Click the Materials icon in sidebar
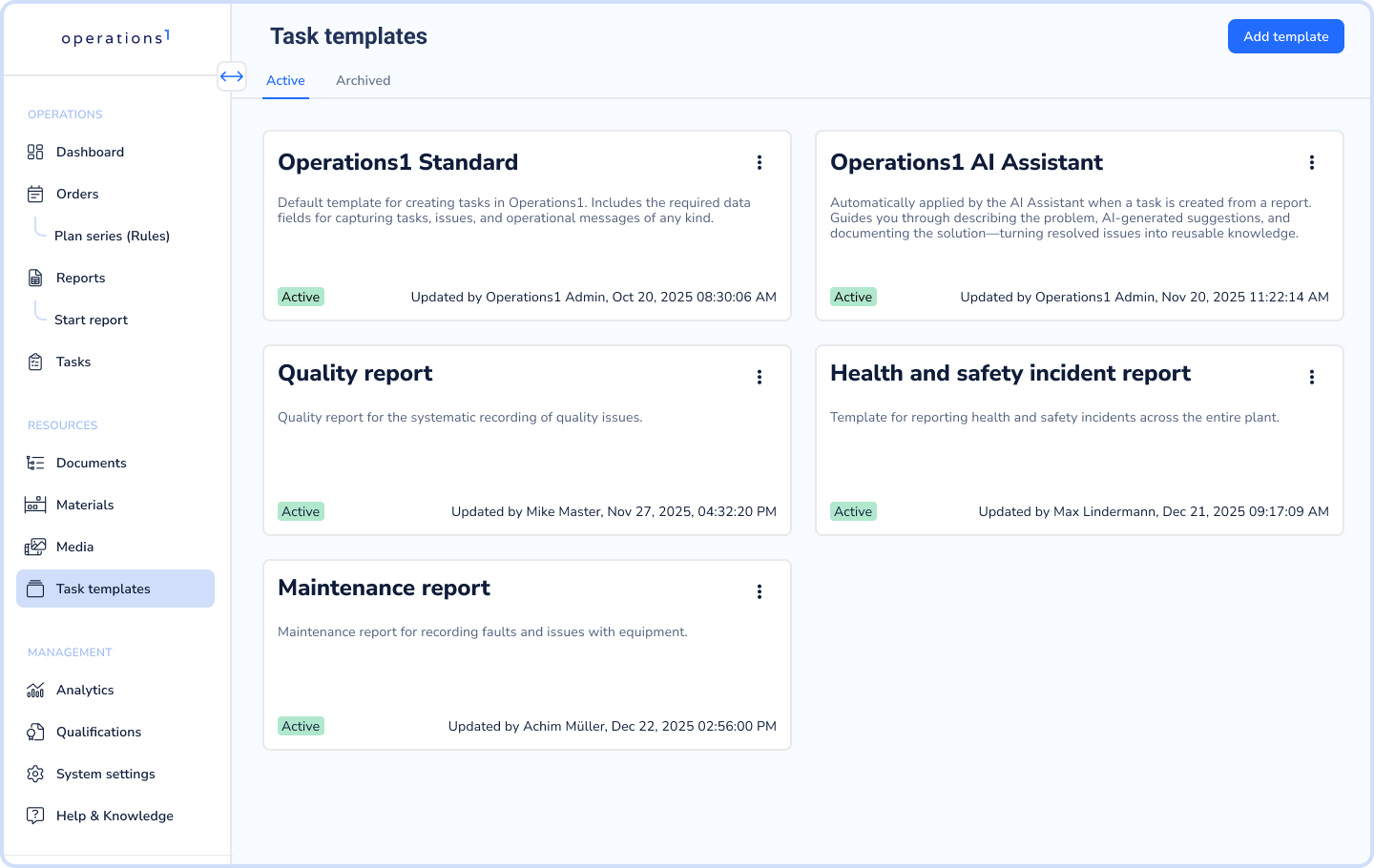This screenshot has width=1374, height=868. 35,505
